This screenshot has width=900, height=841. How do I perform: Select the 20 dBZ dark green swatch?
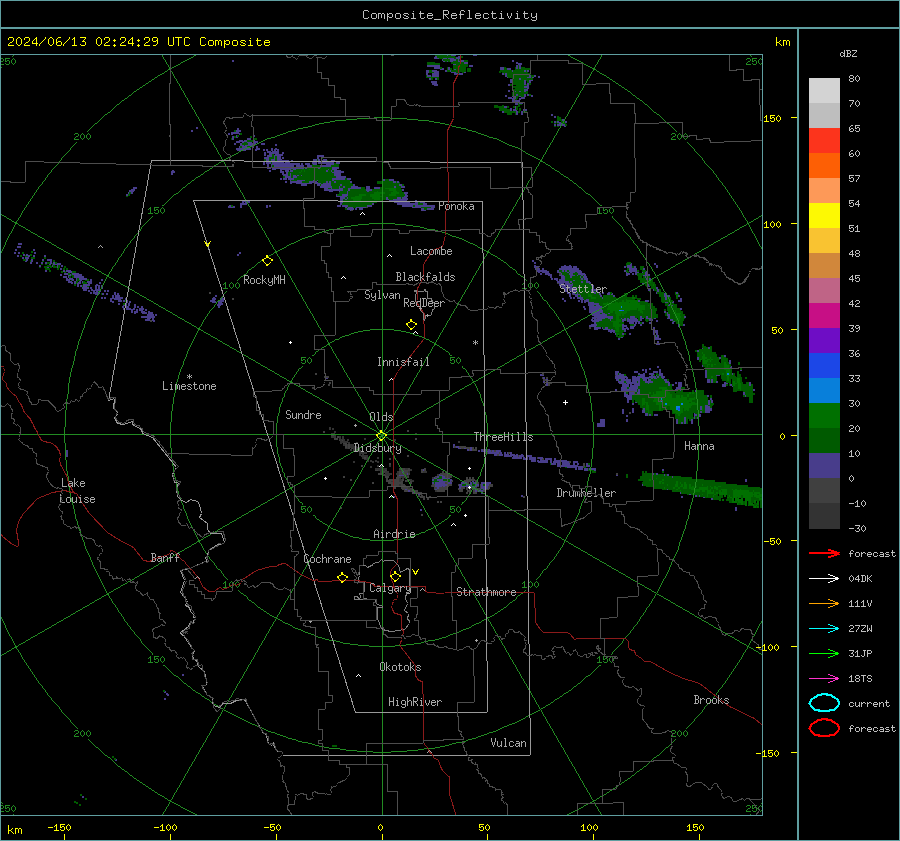(x=824, y=440)
